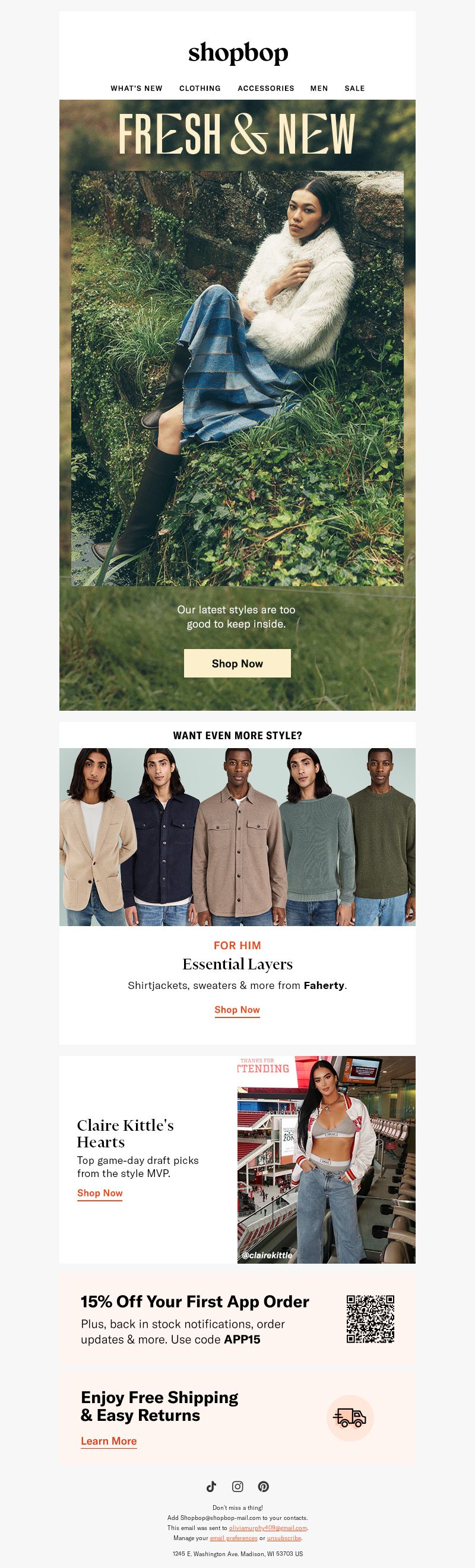Image resolution: width=475 pixels, height=1568 pixels.
Task: Click the Fresh & New Shop Now button
Action: (x=237, y=663)
